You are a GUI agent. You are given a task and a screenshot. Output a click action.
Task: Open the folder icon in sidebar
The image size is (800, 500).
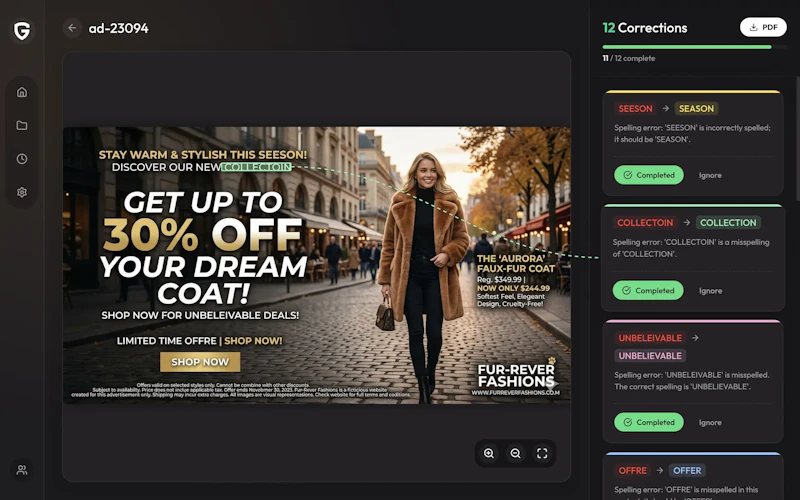pos(22,126)
